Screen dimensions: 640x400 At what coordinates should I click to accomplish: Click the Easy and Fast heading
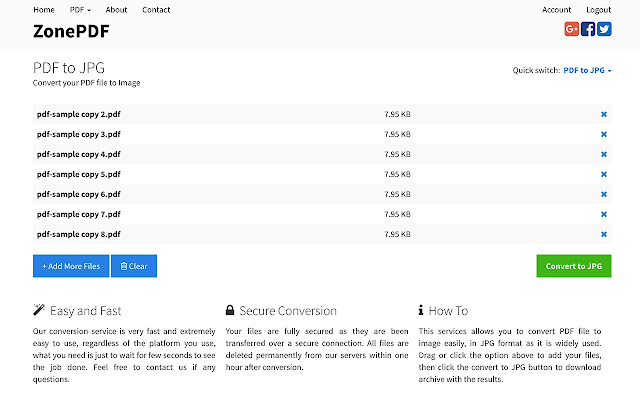86,311
